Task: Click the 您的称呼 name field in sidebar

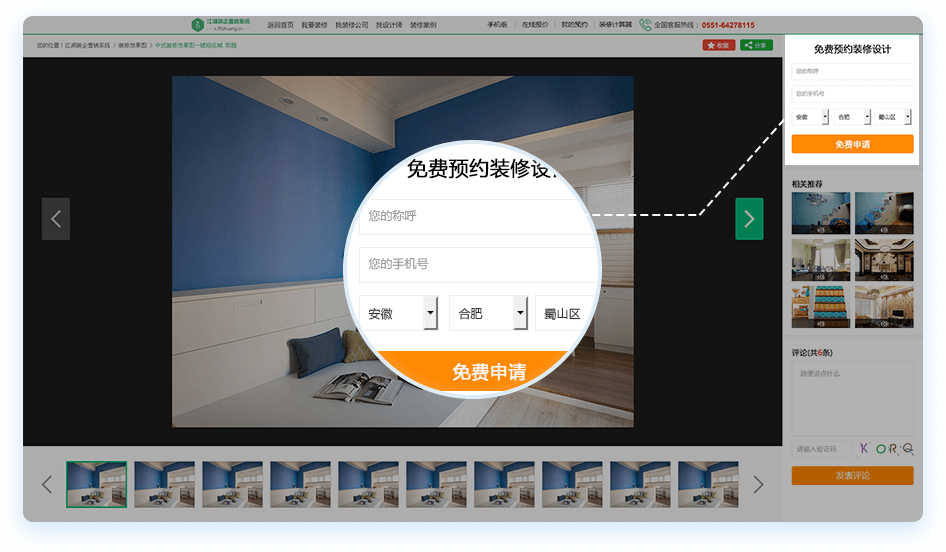Action: click(x=852, y=71)
